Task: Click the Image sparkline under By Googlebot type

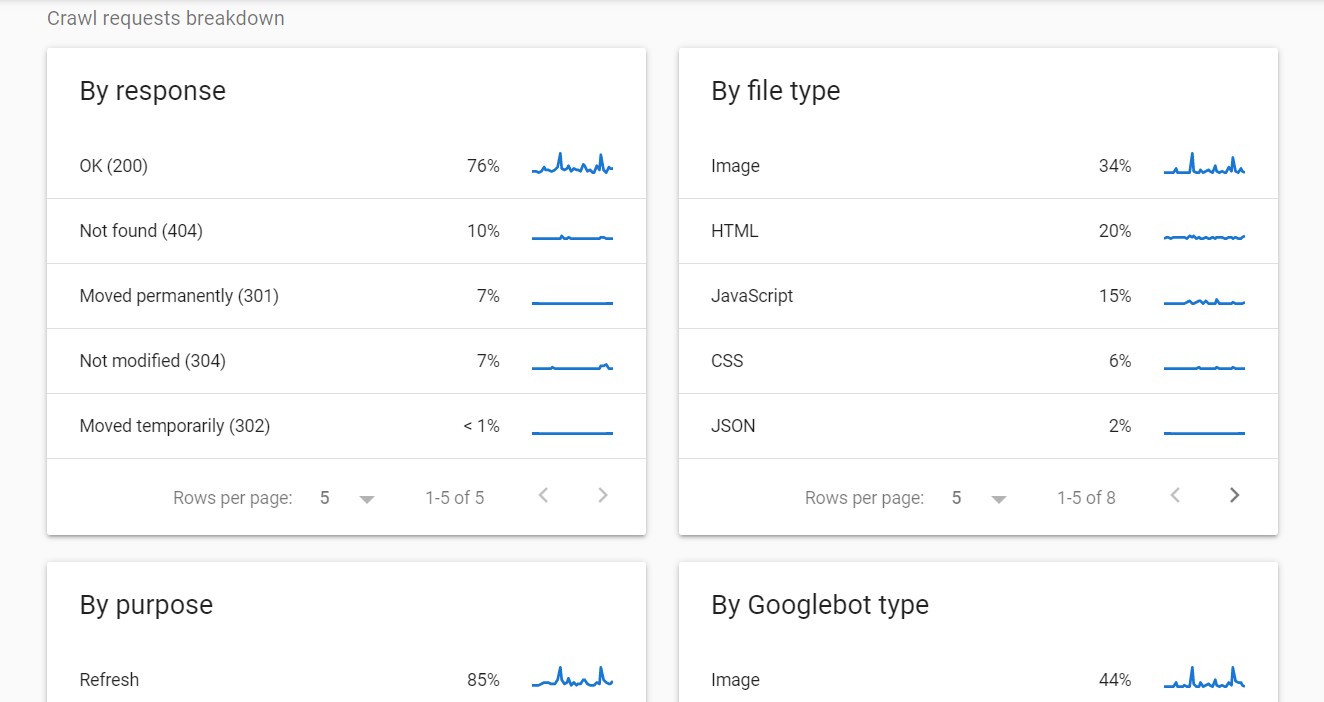Action: point(1204,677)
